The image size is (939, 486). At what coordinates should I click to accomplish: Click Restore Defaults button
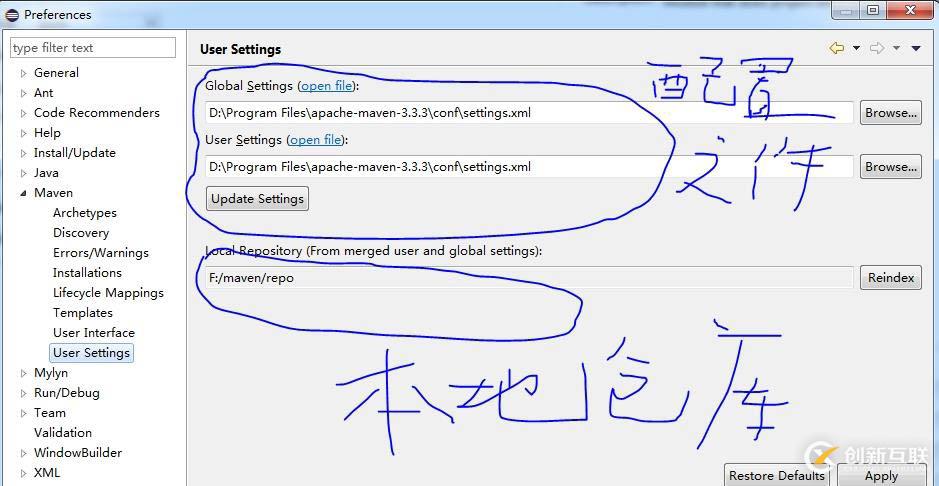coord(776,475)
